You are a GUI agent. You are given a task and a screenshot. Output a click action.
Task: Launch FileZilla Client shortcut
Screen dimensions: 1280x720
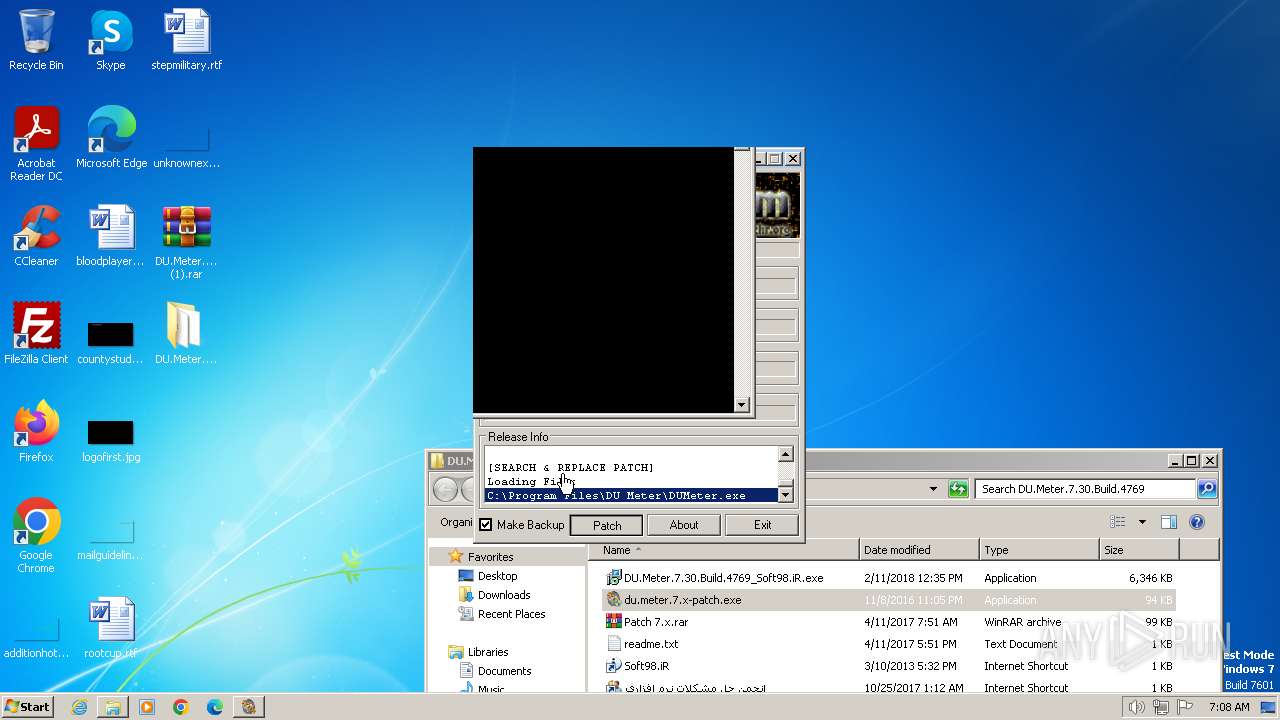pos(36,334)
